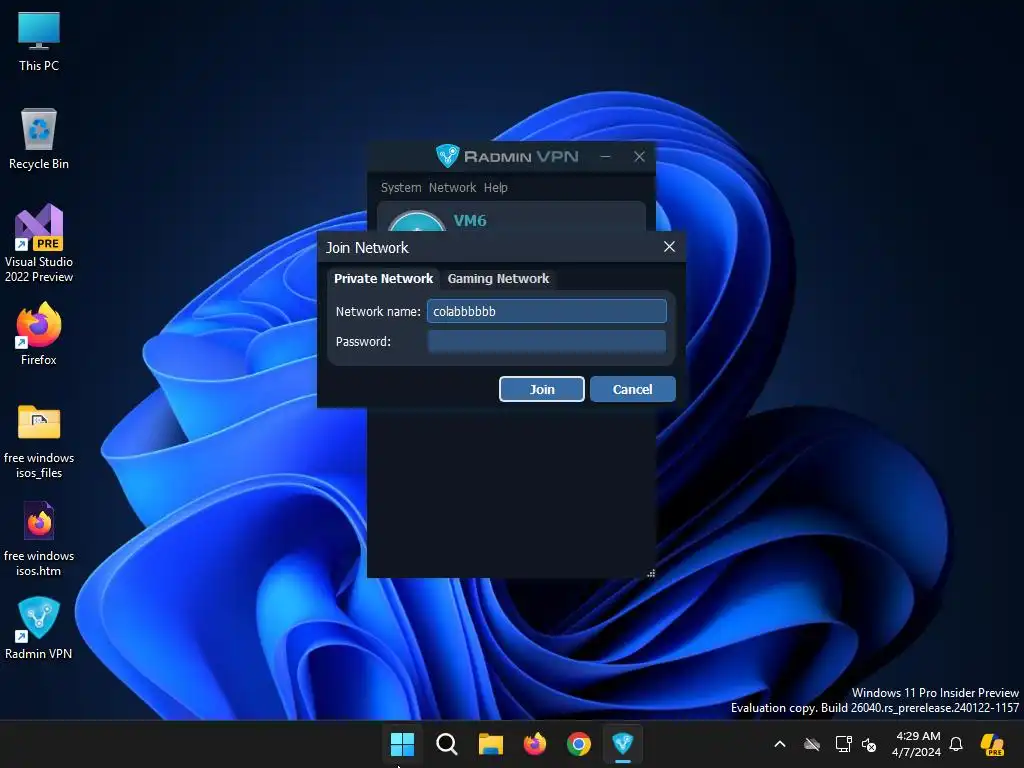Launch Firefox from the taskbar
This screenshot has width=1024, height=768.
535,744
